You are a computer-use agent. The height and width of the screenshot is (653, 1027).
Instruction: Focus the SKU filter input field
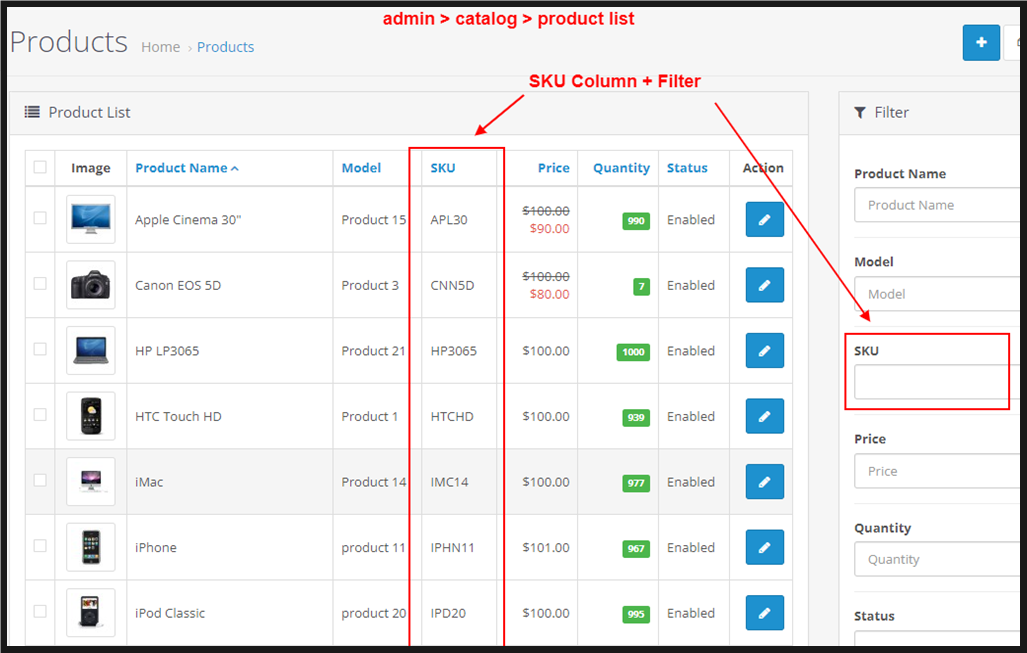(932, 382)
